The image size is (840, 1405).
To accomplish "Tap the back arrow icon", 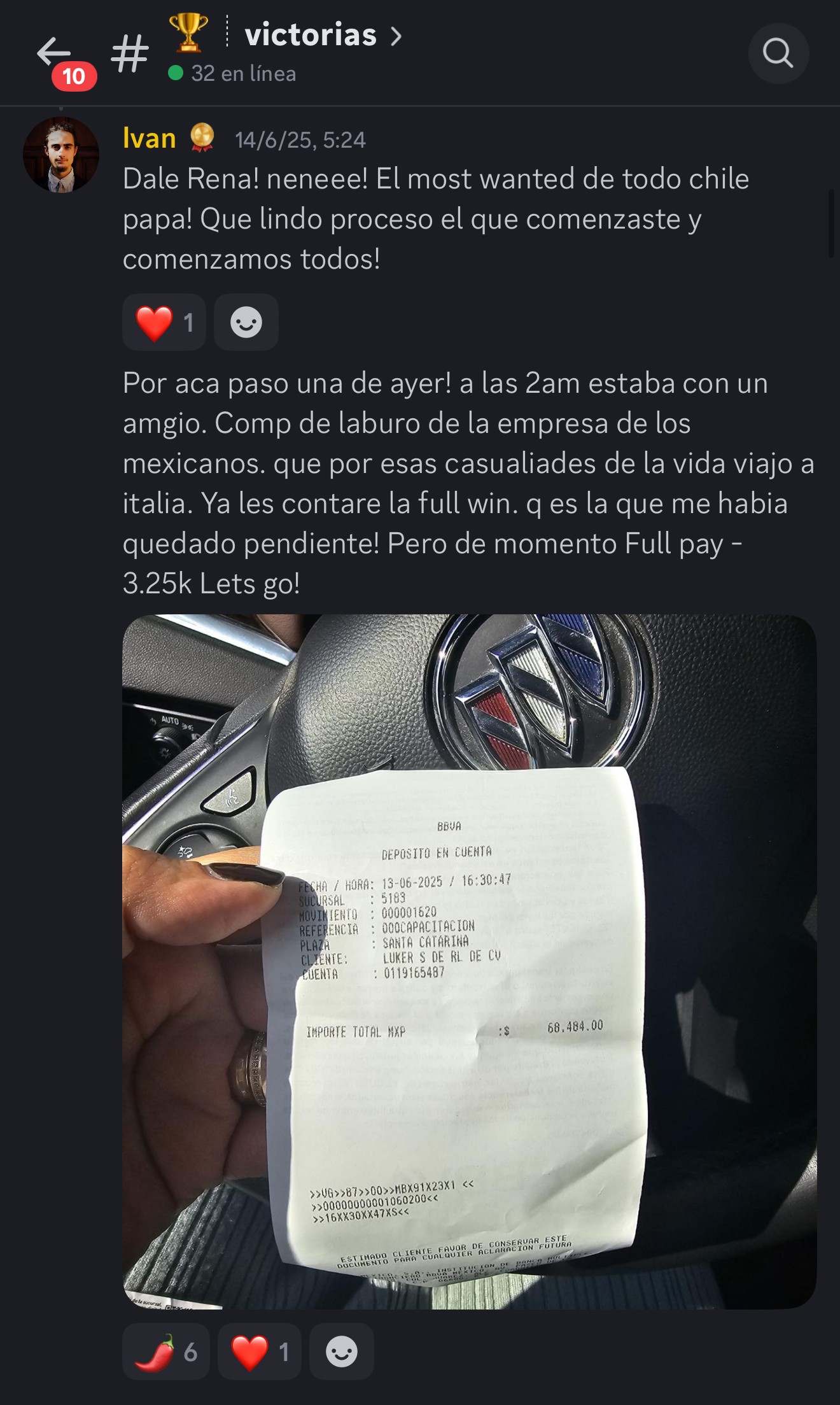I will point(53,52).
